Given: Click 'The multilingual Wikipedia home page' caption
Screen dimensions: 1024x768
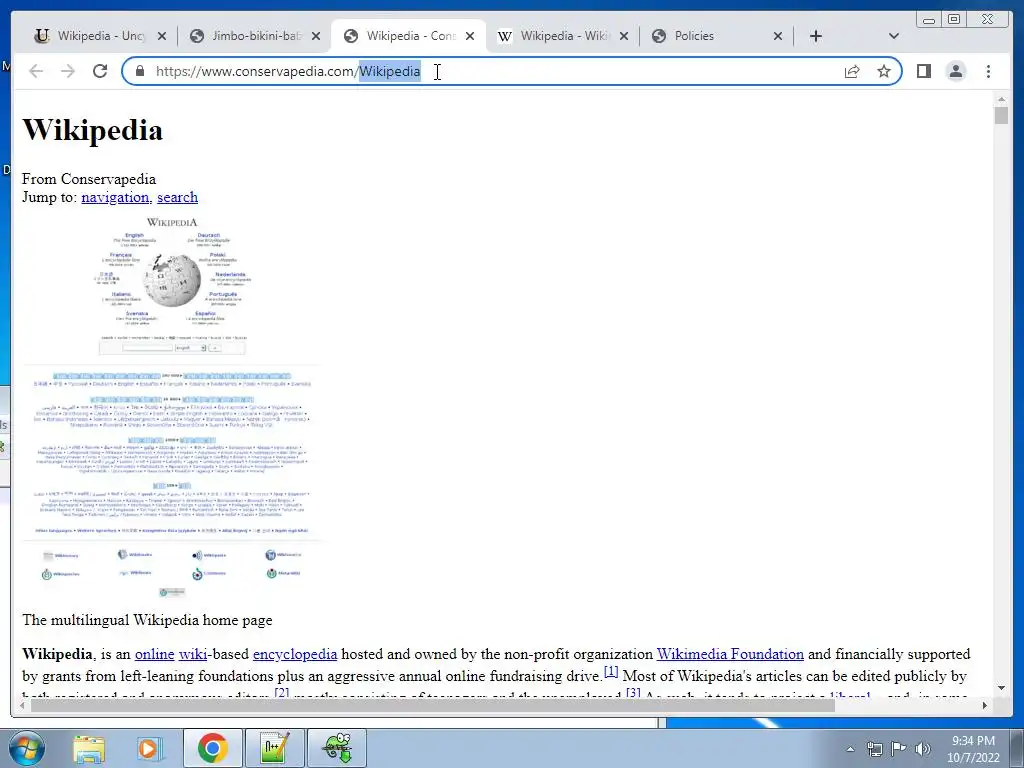Looking at the screenshot, I should point(148,620).
